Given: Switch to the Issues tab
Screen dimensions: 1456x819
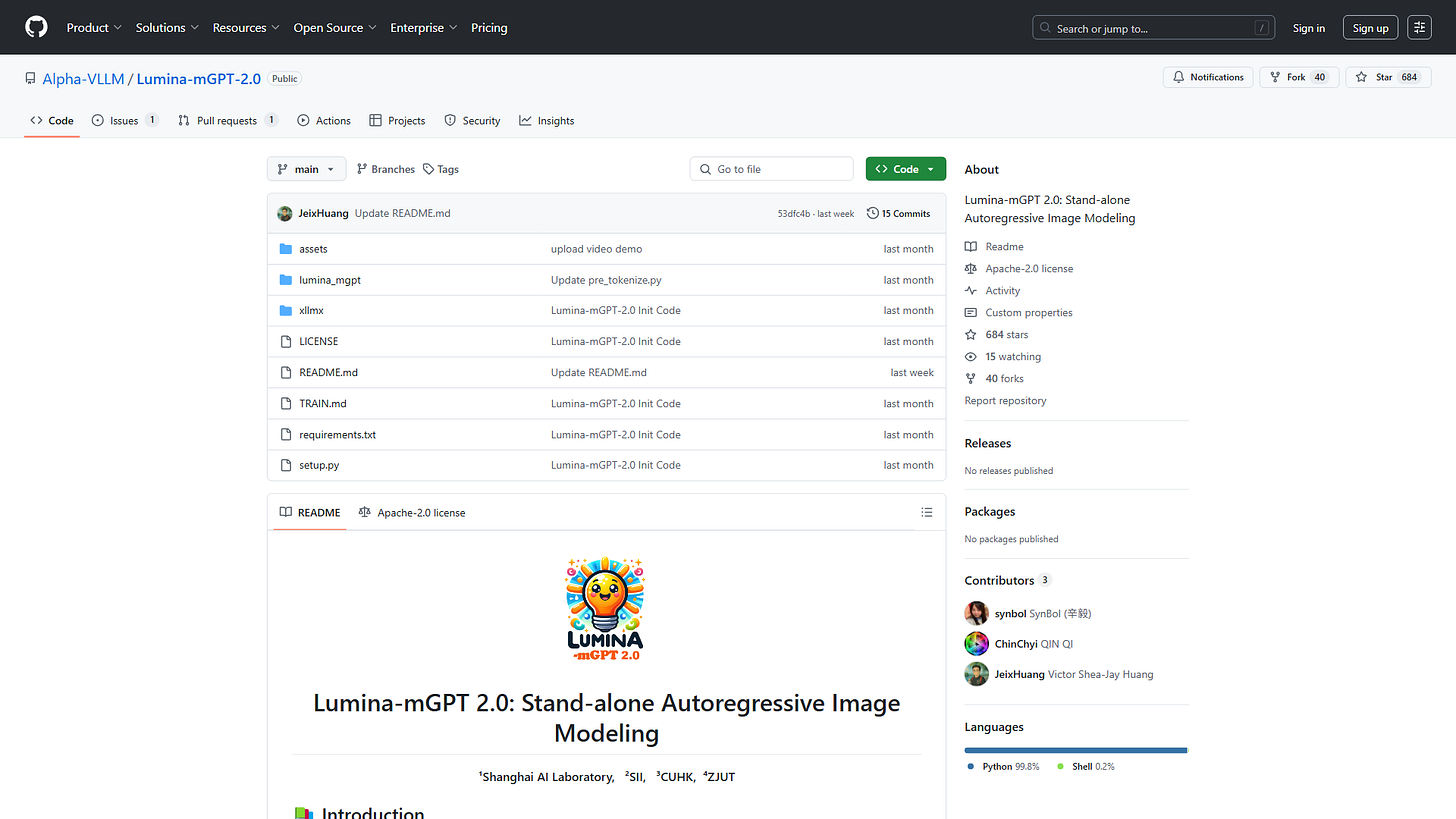Looking at the screenshot, I should (125, 120).
